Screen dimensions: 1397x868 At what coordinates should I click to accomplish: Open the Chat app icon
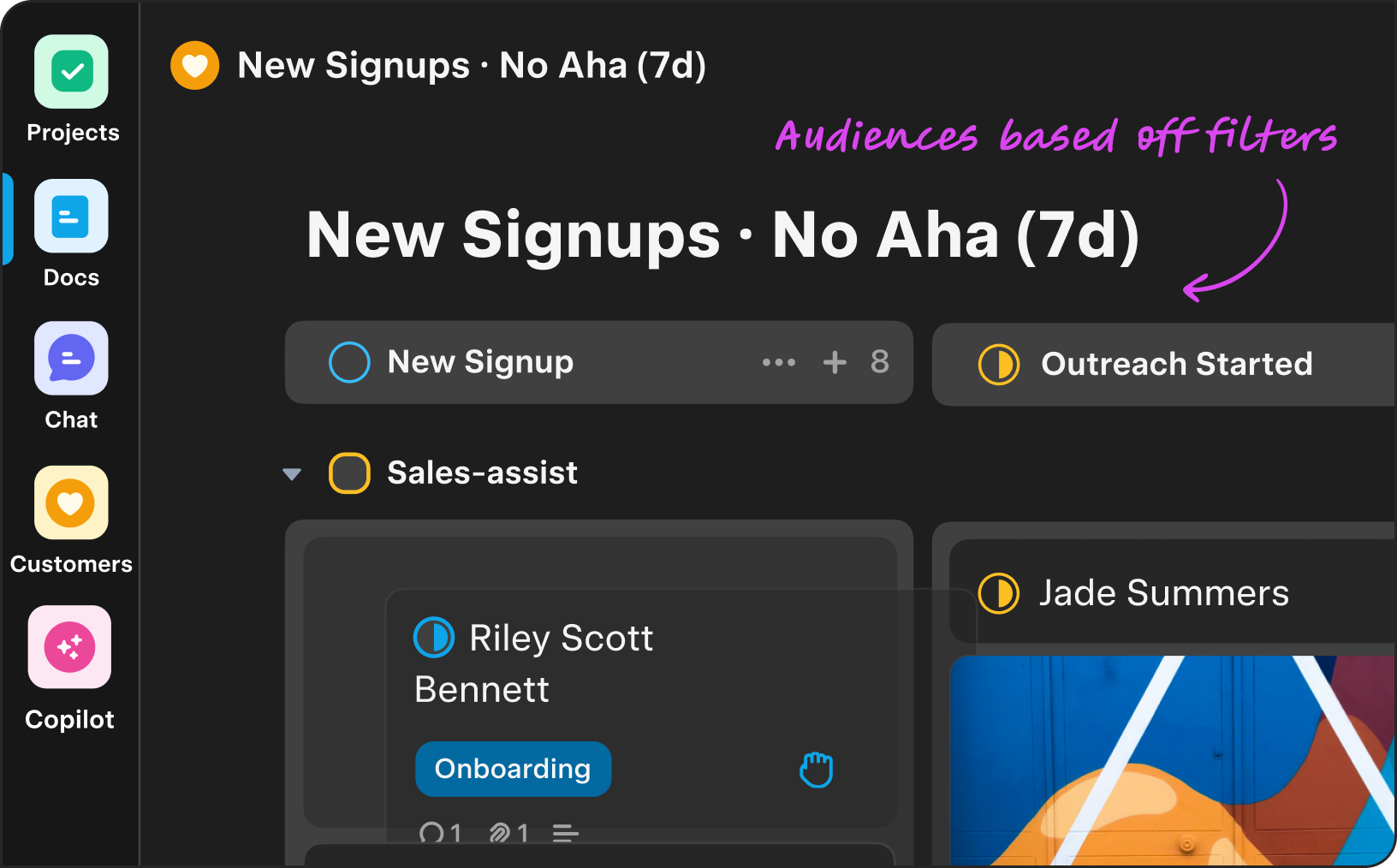coord(71,359)
